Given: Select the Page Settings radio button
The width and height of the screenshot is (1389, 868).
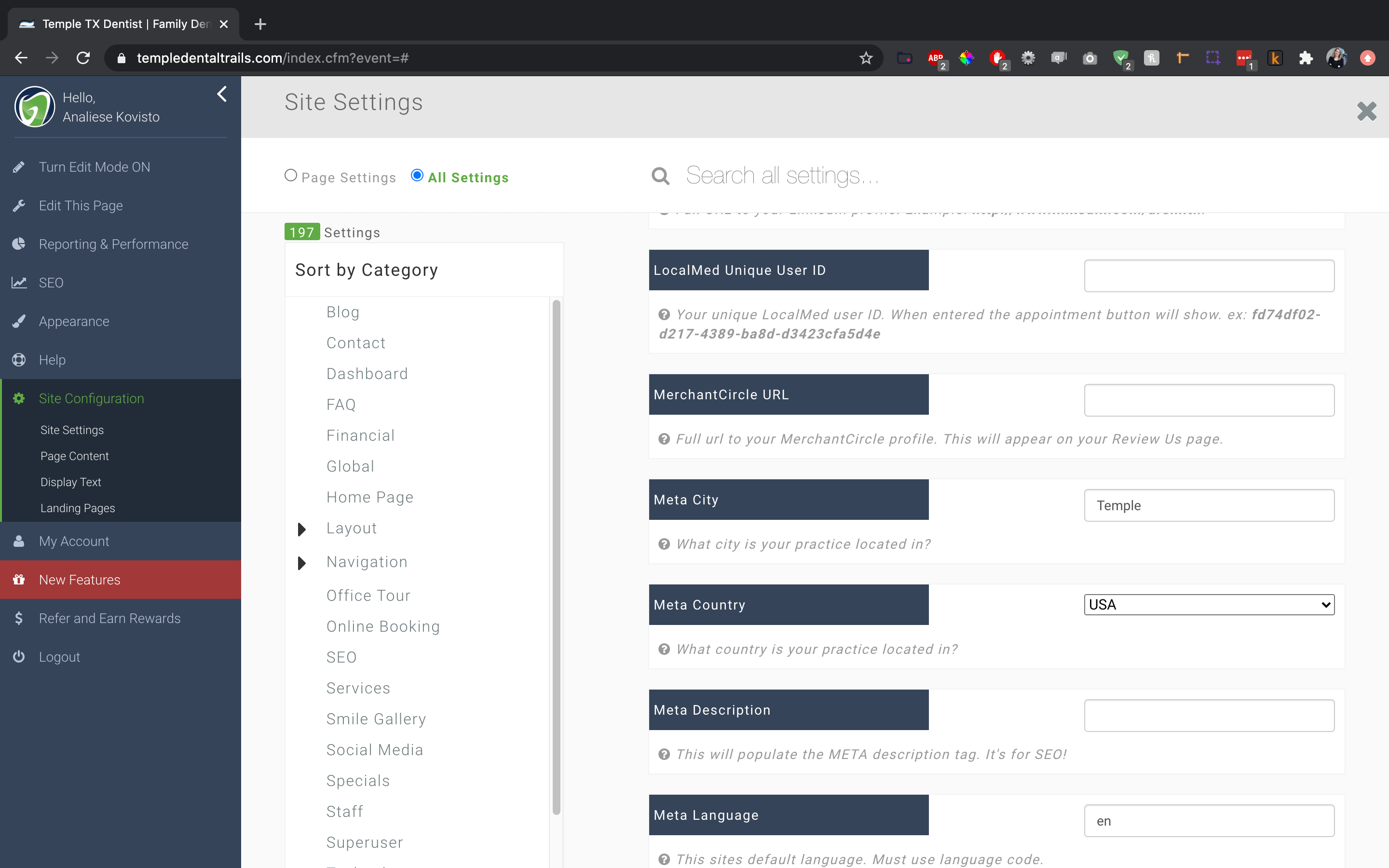Looking at the screenshot, I should [x=291, y=176].
